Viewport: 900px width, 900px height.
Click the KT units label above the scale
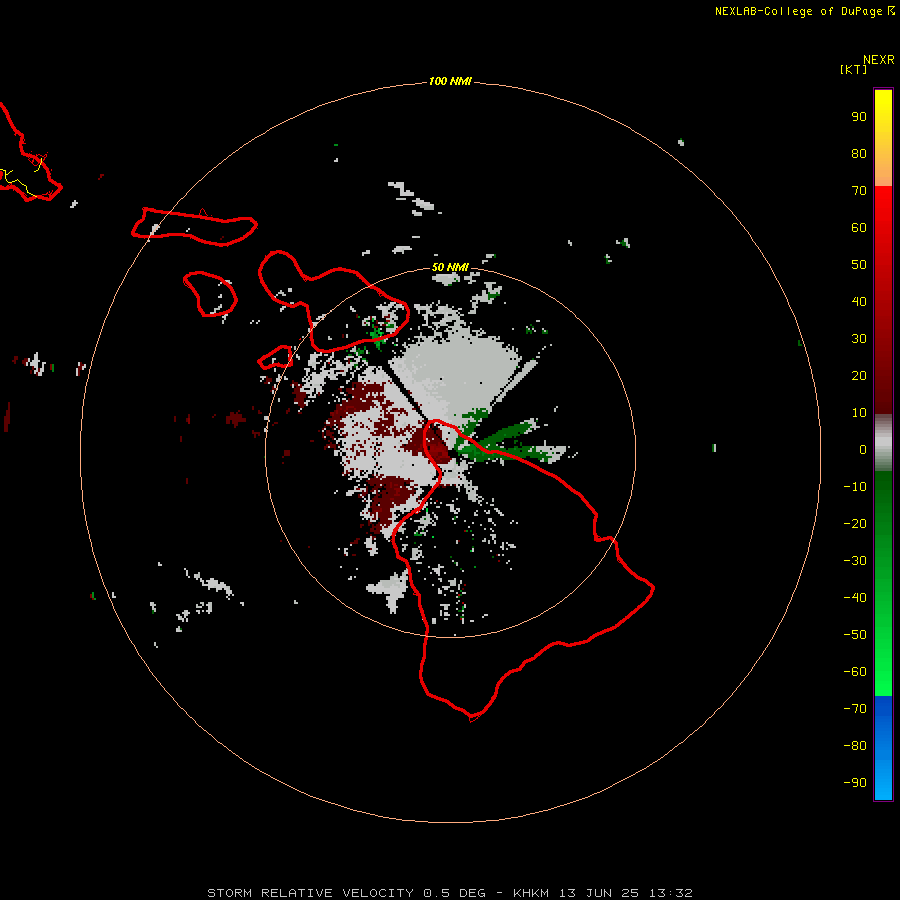click(853, 69)
